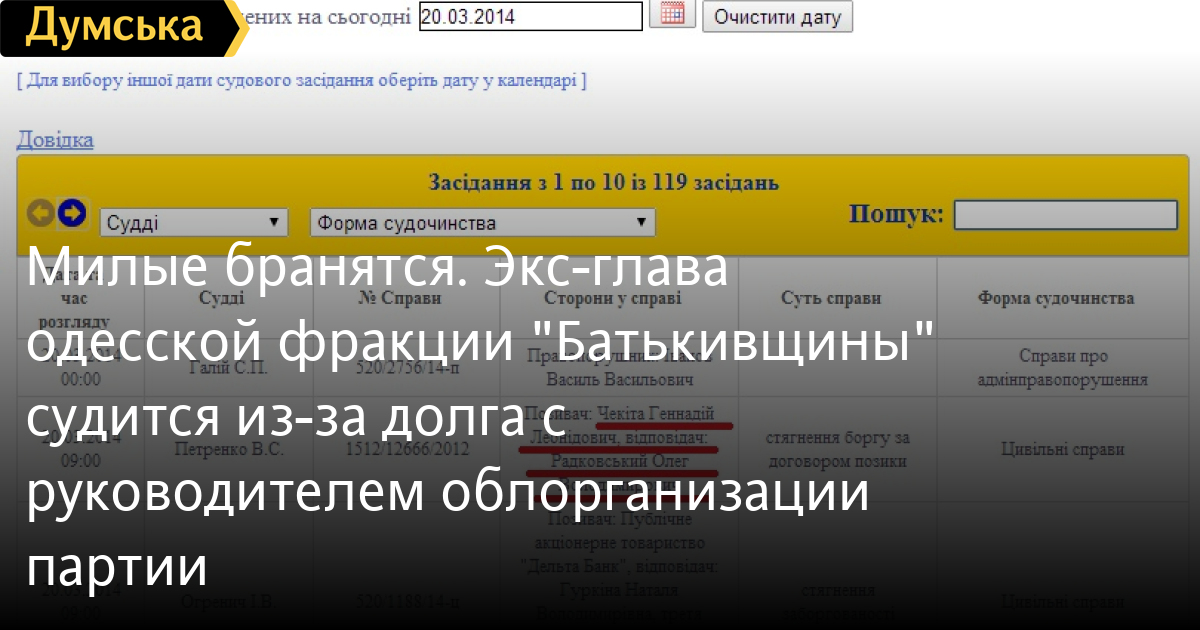Focus the Пошук search field
This screenshot has width=1200, height=630.
[1066, 215]
